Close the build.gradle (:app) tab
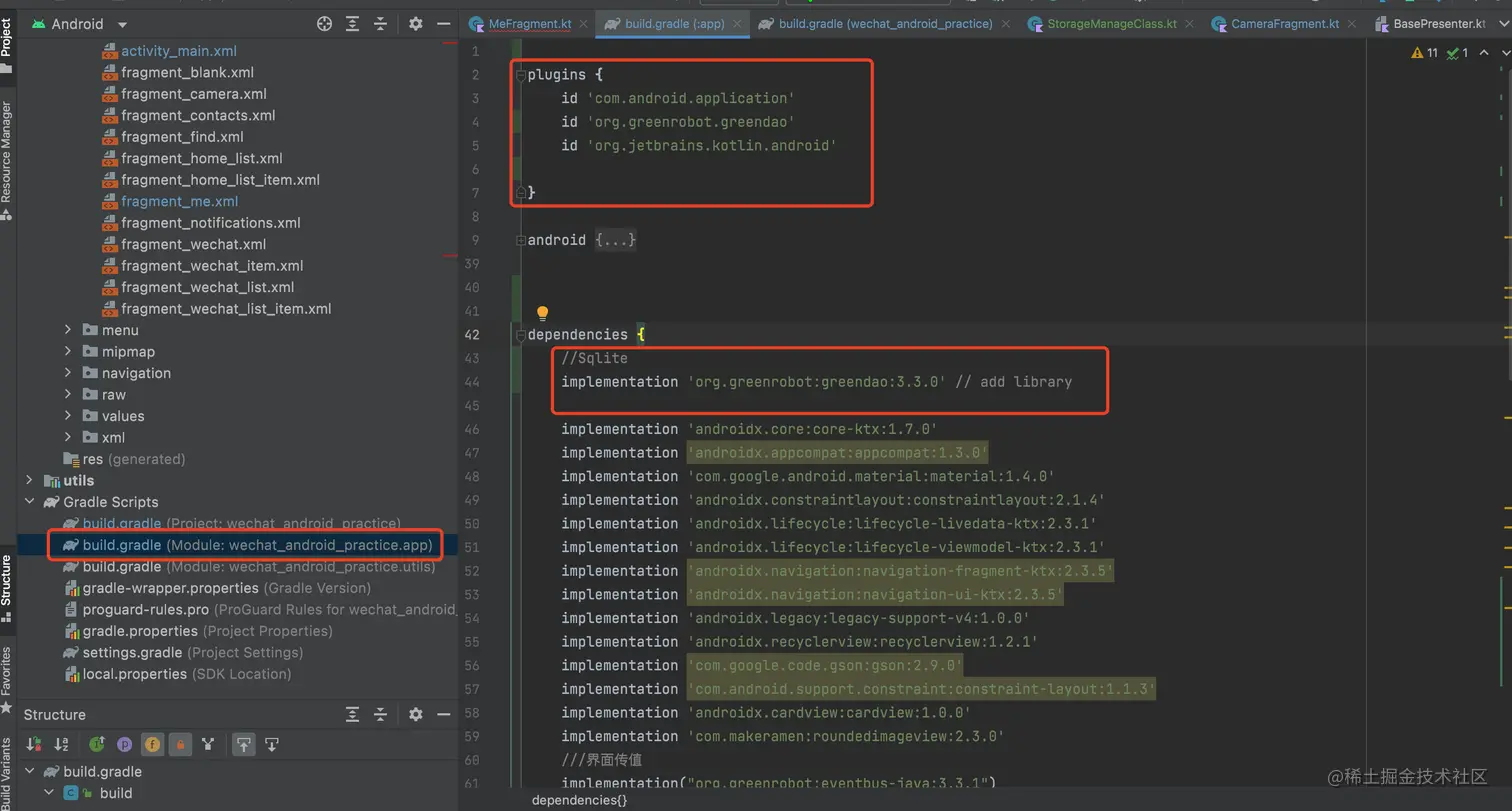This screenshot has width=1512, height=811. point(736,24)
